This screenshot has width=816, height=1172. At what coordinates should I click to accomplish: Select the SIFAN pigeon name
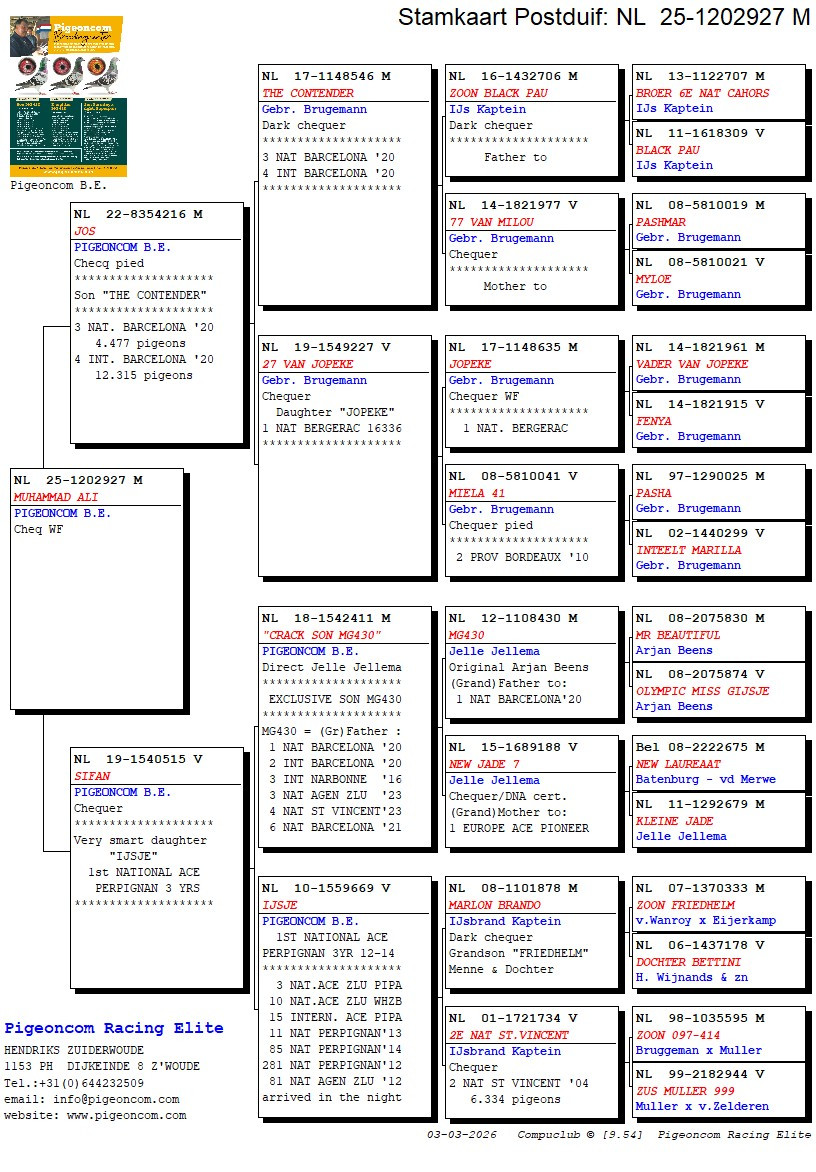[92, 776]
